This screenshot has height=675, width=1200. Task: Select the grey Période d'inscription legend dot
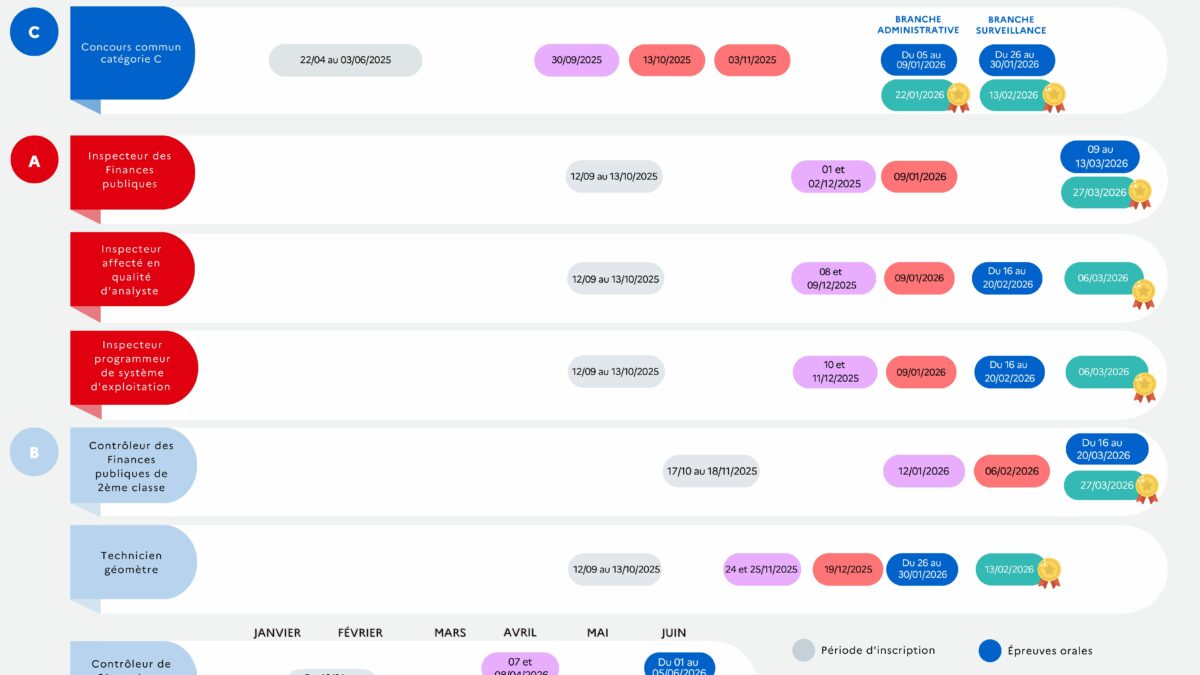[x=803, y=650]
